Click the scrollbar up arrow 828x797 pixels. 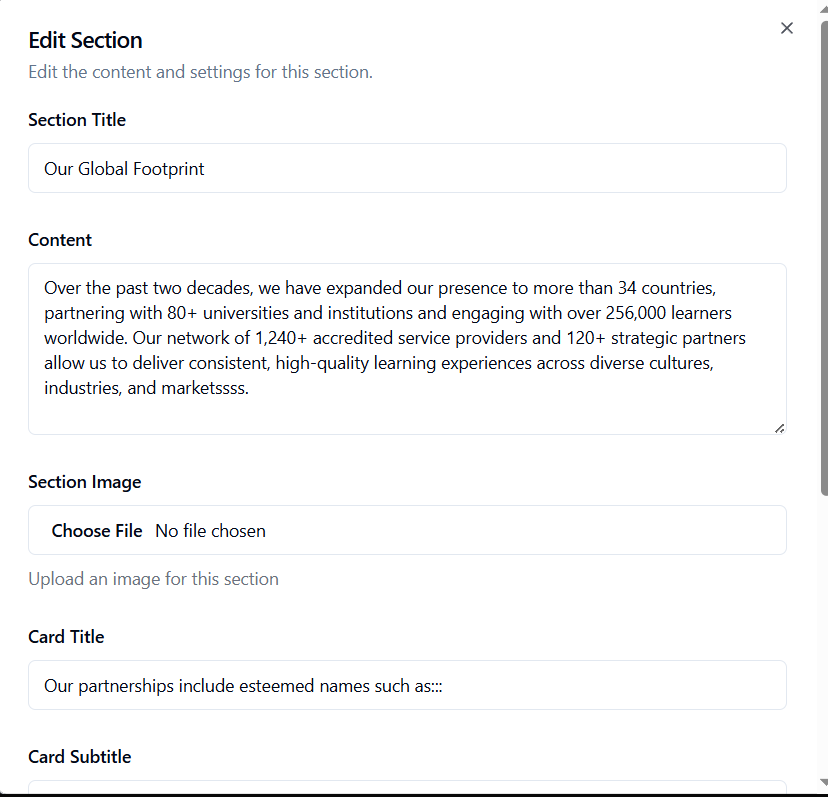click(823, 8)
